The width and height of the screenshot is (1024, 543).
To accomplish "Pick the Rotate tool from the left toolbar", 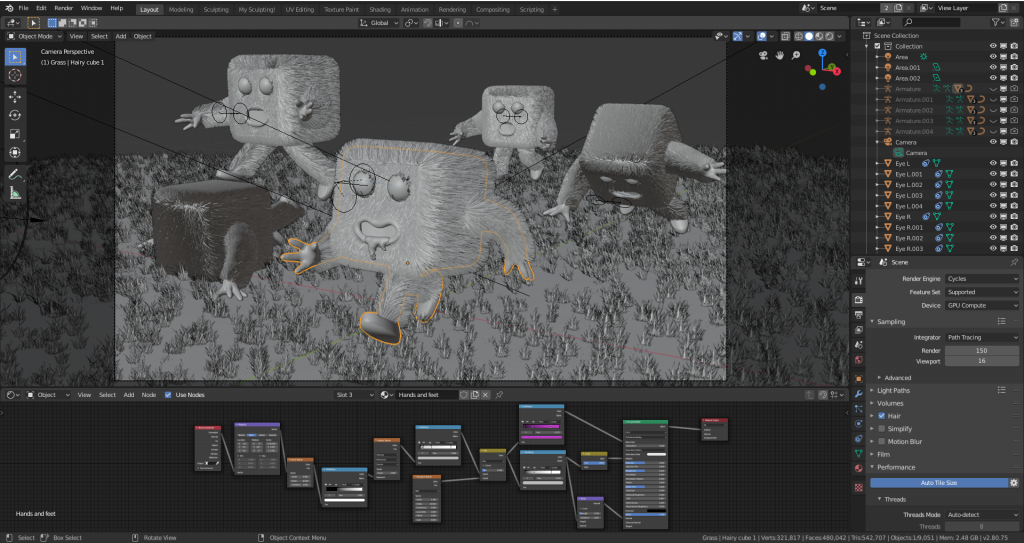I will [x=15, y=115].
